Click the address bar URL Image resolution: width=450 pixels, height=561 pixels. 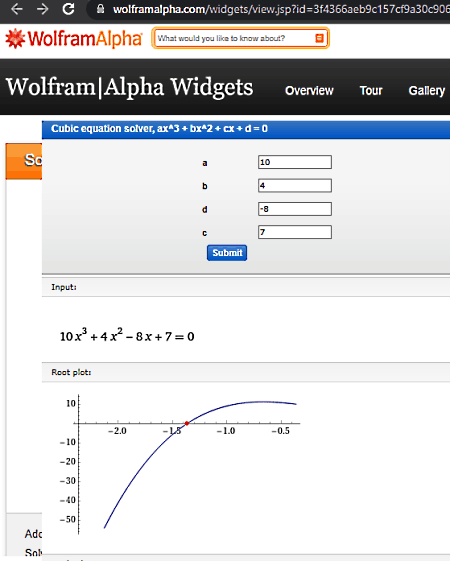(x=281, y=9)
